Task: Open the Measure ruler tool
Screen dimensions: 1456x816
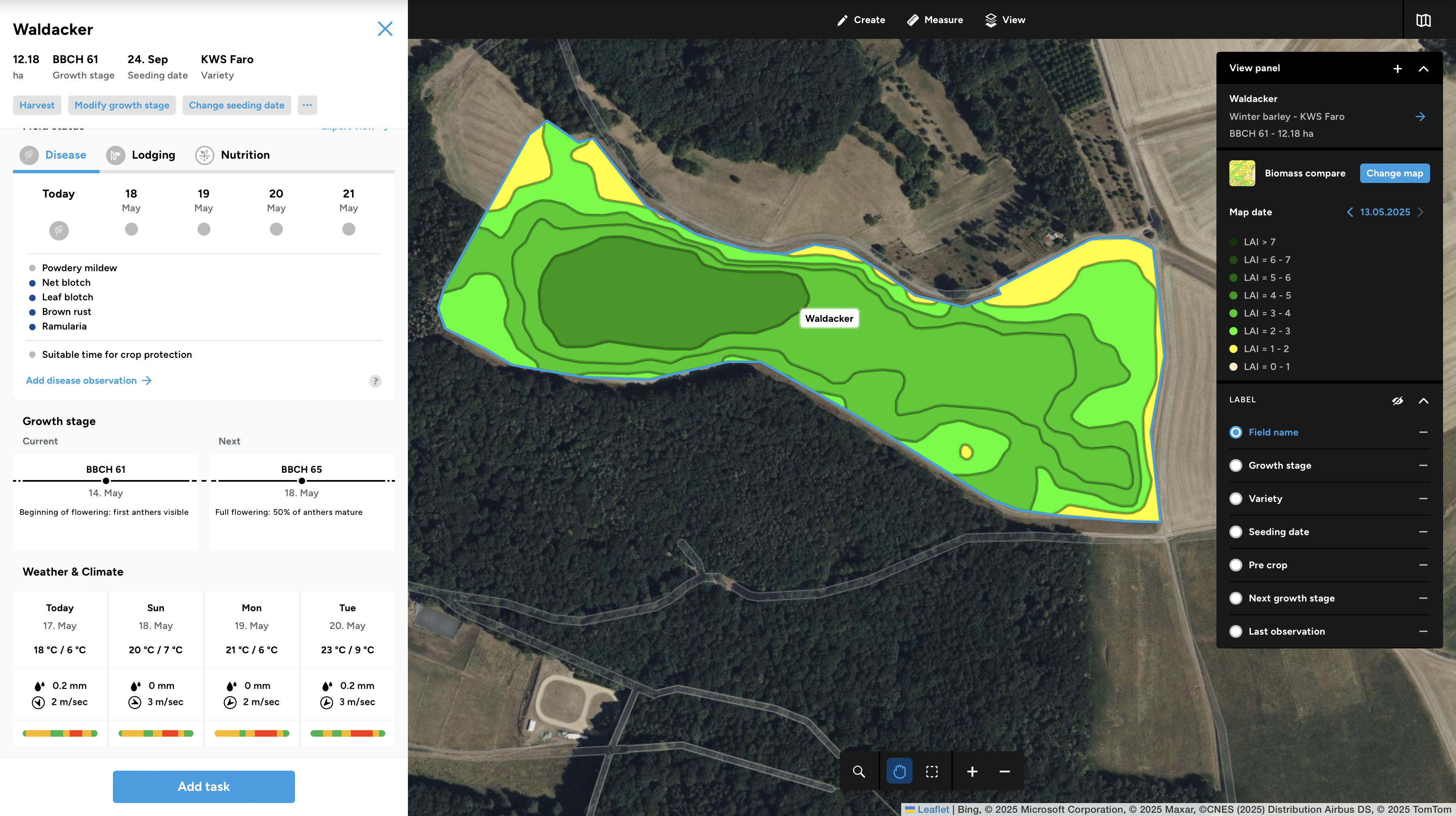Action: coord(935,20)
